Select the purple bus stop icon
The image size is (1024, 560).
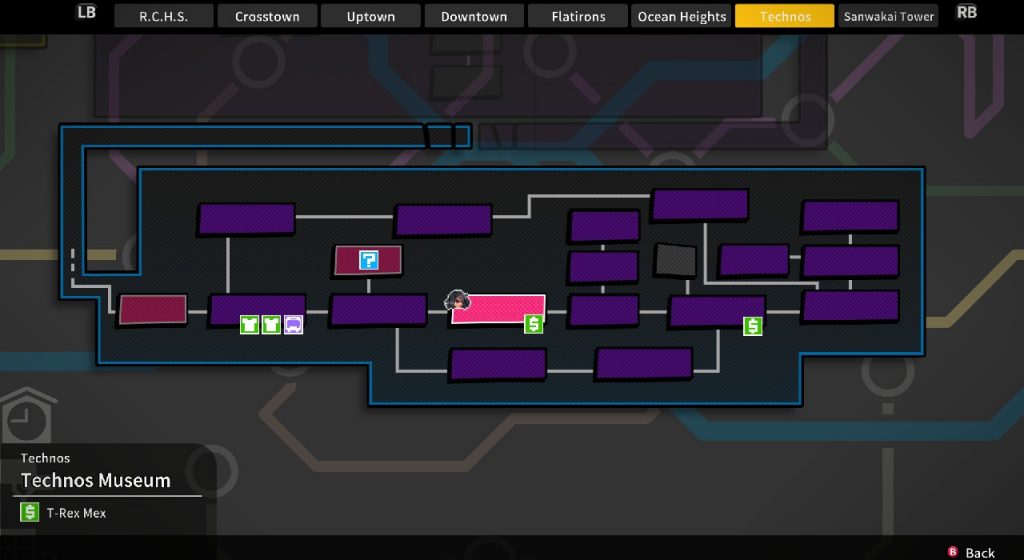tap(293, 324)
